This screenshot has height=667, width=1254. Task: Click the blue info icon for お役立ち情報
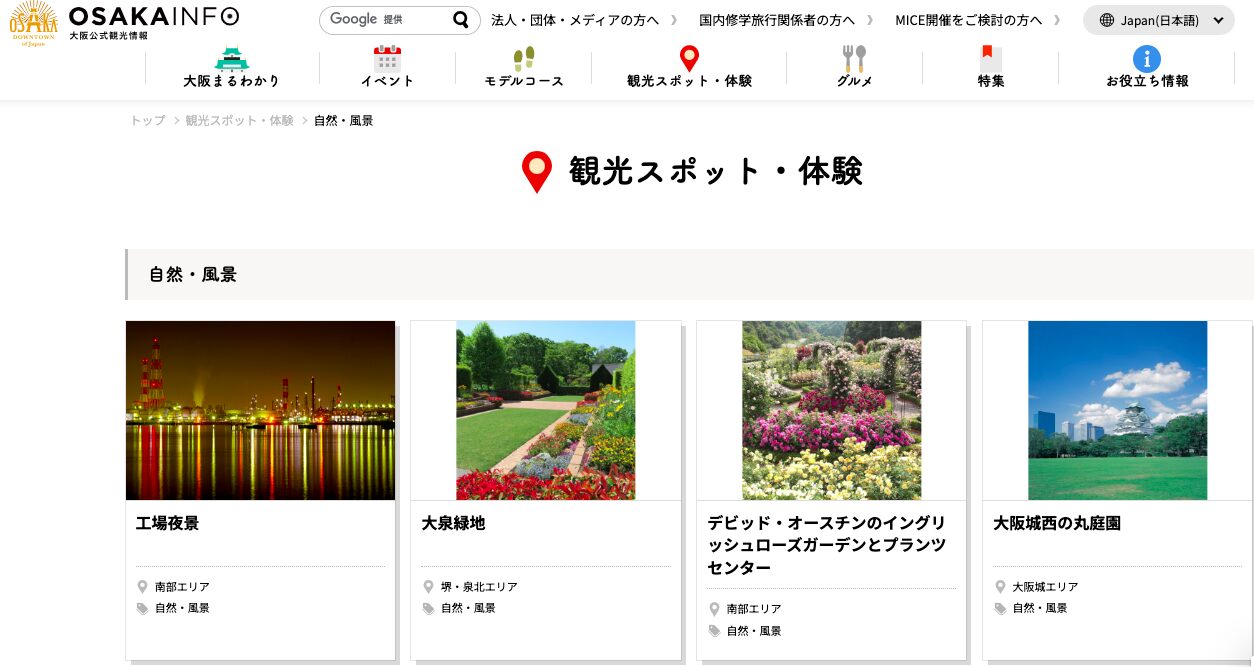click(x=1146, y=58)
